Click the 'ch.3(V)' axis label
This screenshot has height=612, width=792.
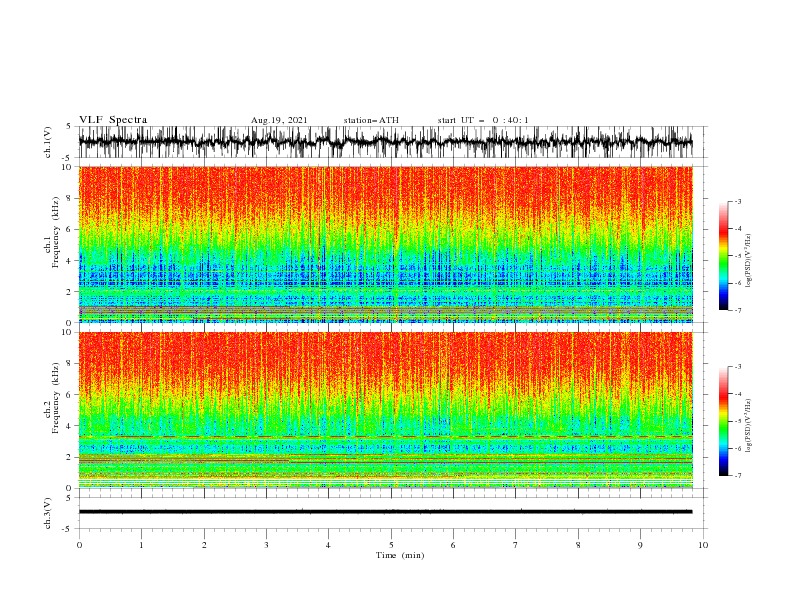pos(48,513)
